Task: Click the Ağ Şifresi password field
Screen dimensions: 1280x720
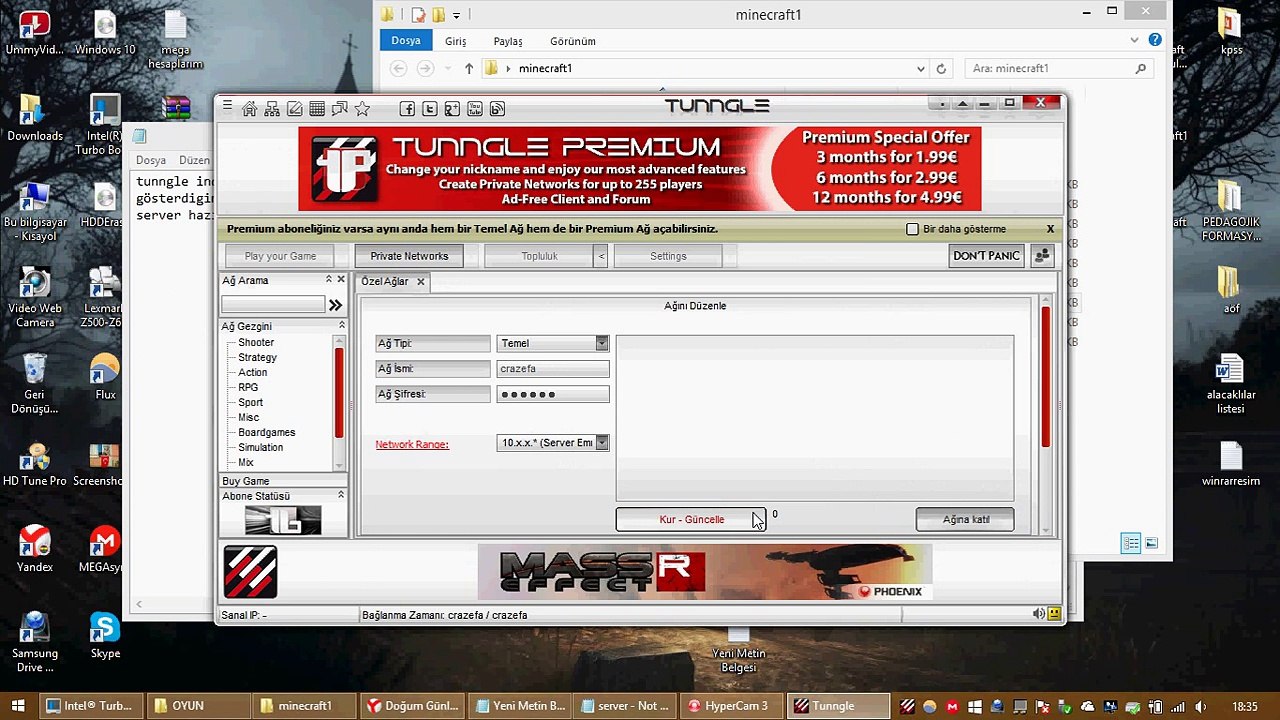Action: [553, 394]
